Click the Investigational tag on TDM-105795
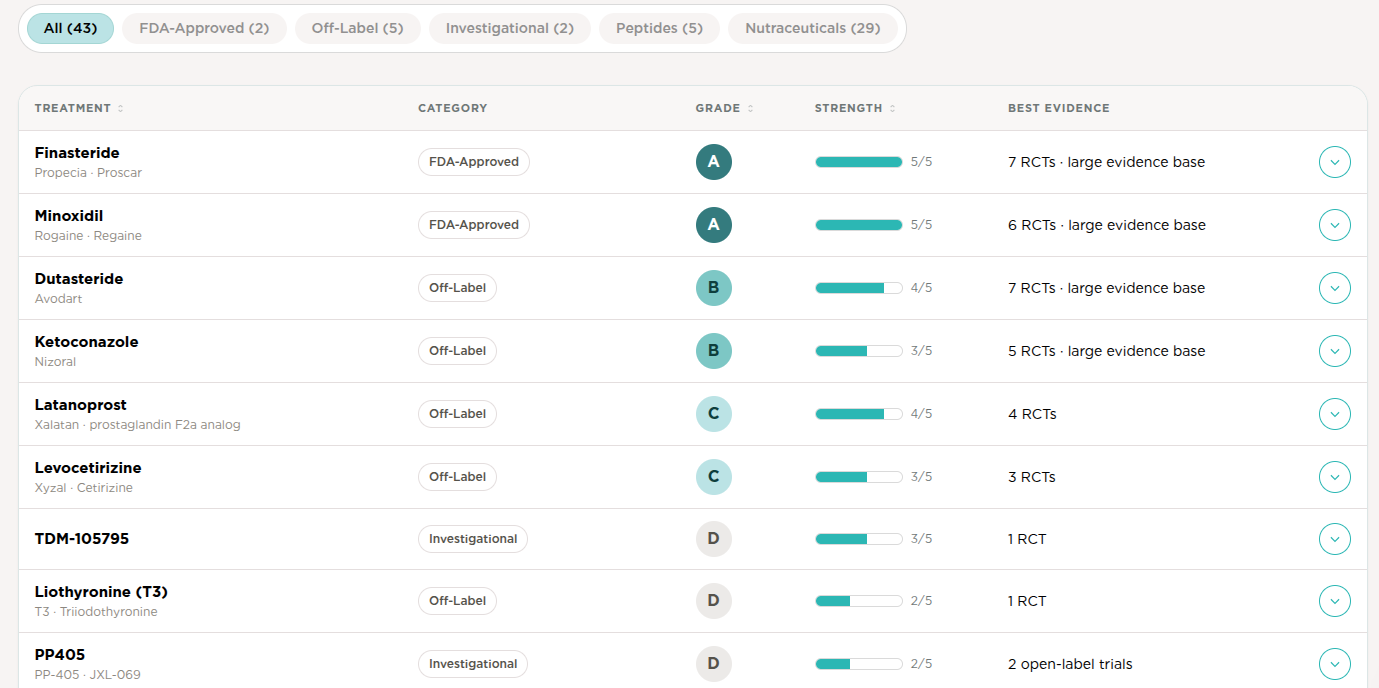Screen dimensions: 1379x688 click(473, 539)
